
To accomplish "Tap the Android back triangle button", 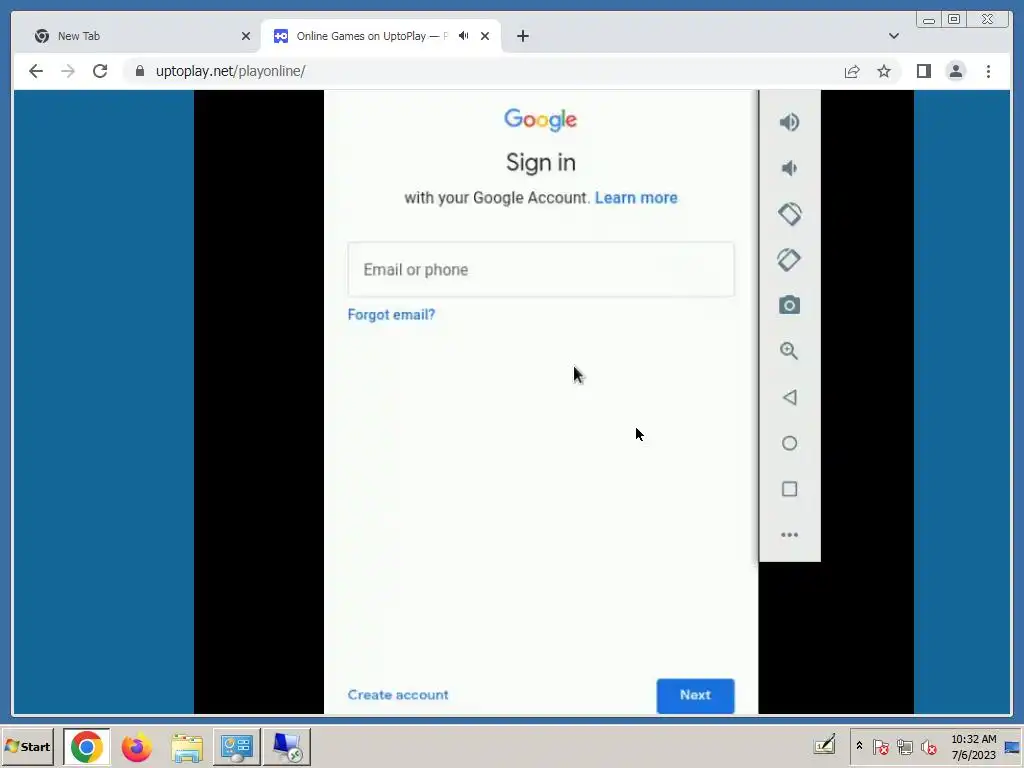I will tap(790, 397).
